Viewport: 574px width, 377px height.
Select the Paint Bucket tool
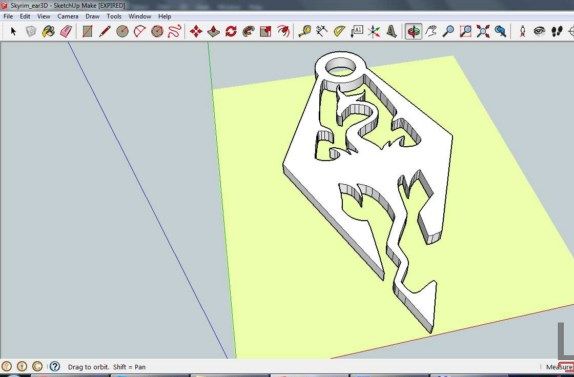pyautogui.click(x=48, y=31)
